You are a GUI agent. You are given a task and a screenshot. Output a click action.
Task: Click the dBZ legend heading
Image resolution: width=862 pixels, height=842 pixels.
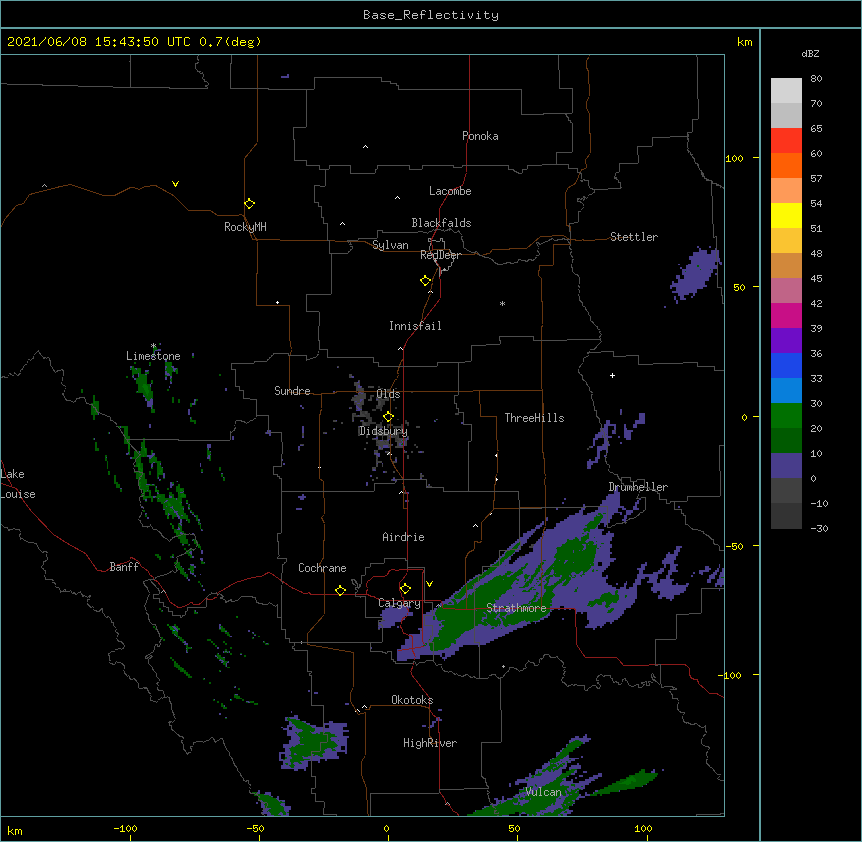click(x=810, y=54)
